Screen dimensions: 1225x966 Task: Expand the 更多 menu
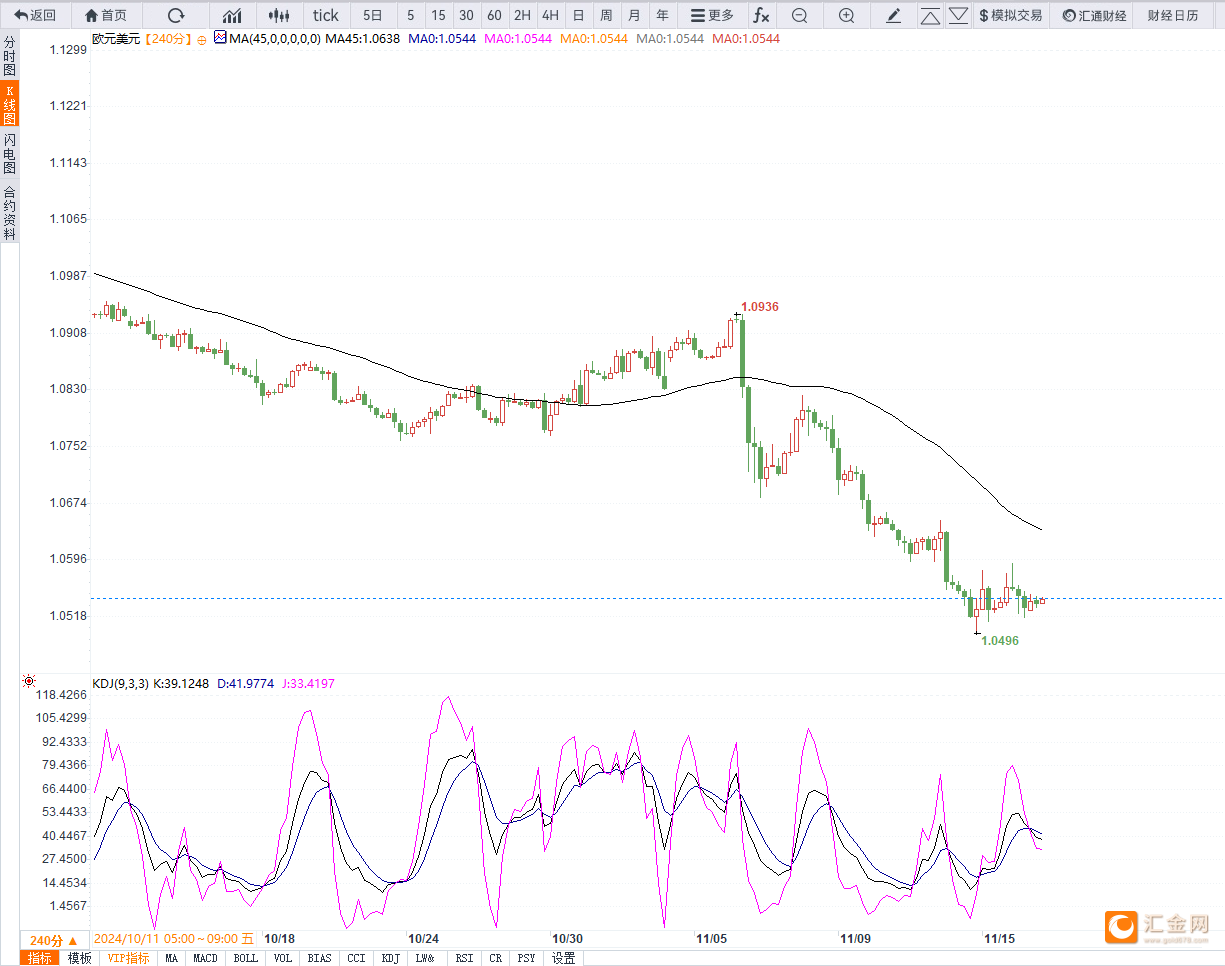point(712,15)
